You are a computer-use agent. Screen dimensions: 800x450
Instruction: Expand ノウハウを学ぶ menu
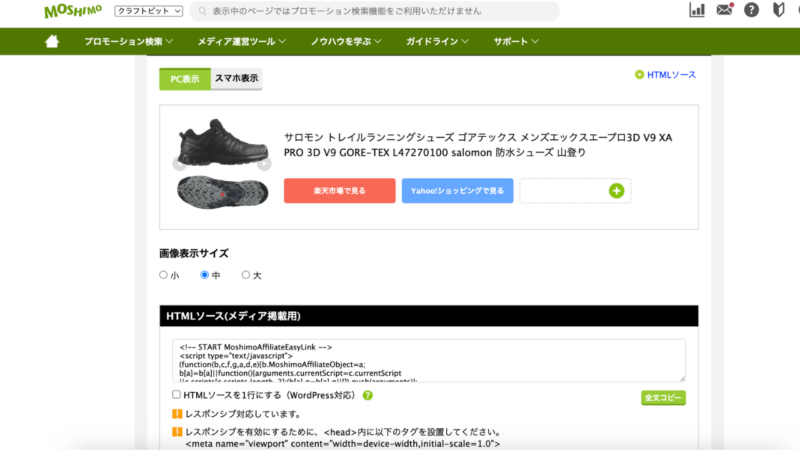coord(346,41)
